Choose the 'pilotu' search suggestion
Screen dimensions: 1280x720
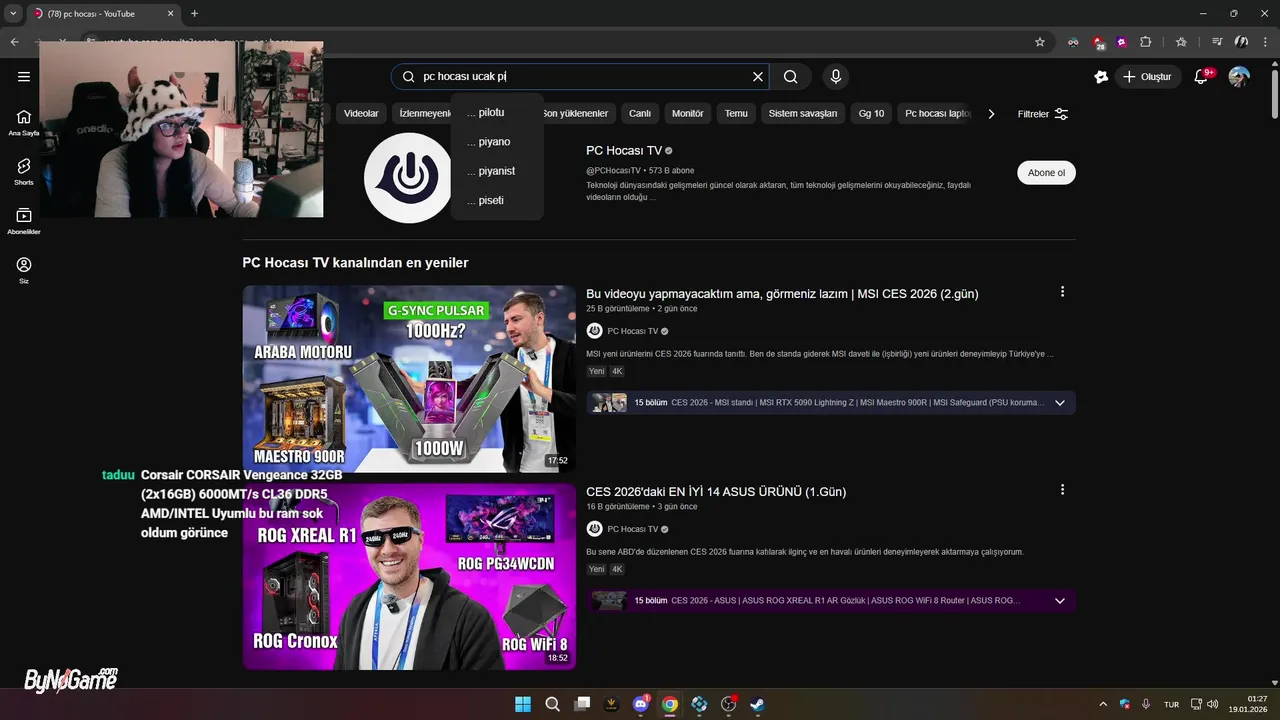(497, 113)
